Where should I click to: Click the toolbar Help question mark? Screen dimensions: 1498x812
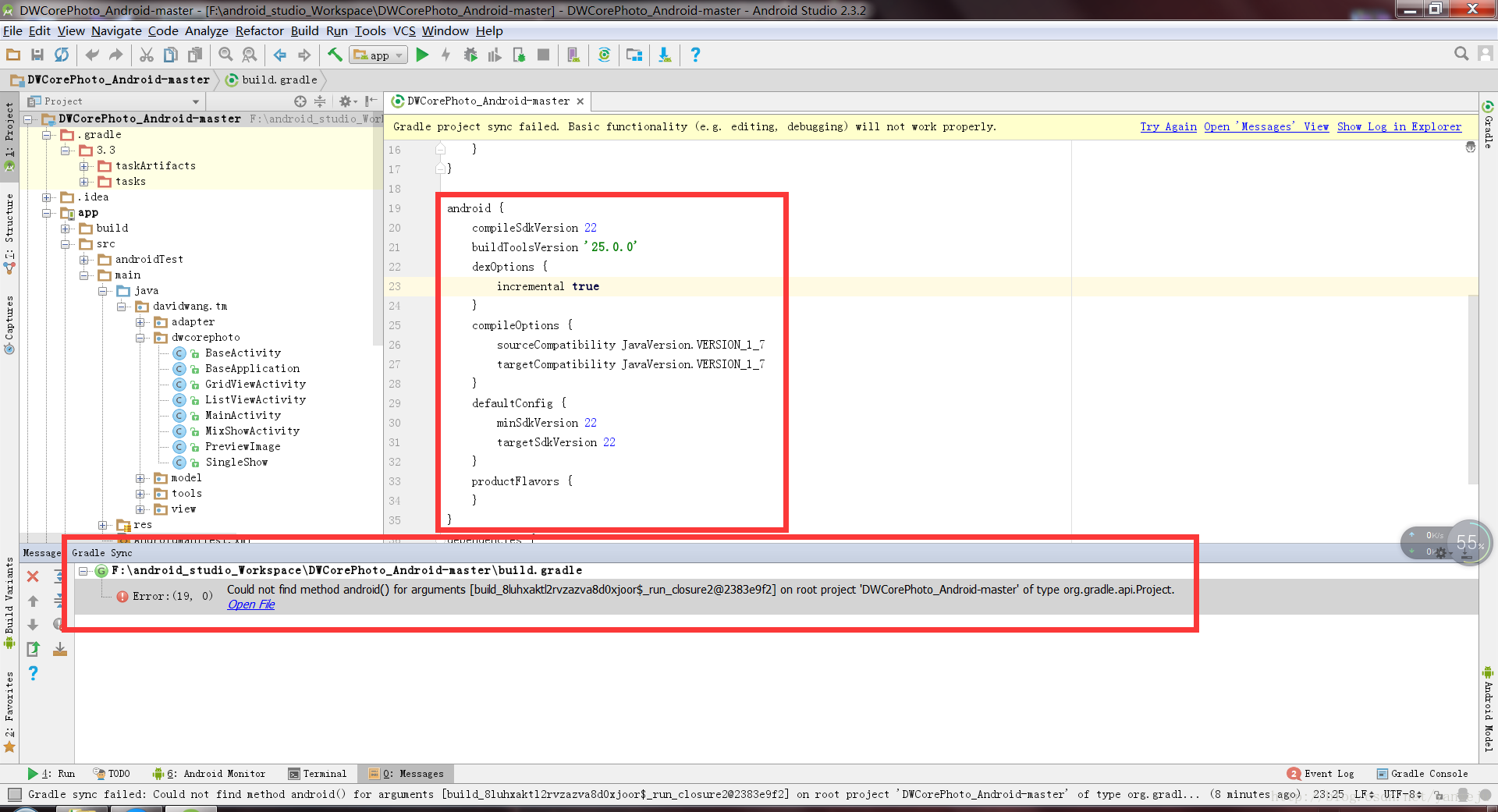tap(695, 55)
